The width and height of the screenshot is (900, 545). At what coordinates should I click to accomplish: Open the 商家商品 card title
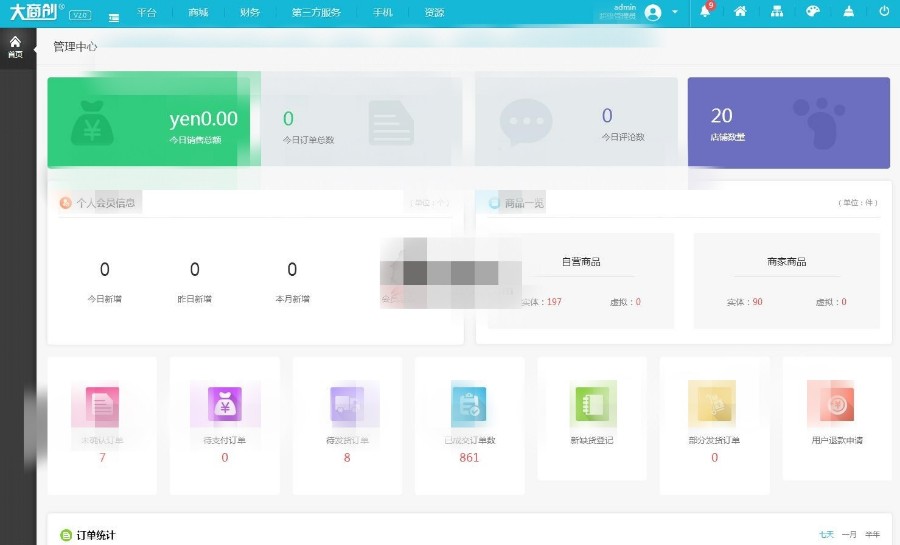(786, 262)
